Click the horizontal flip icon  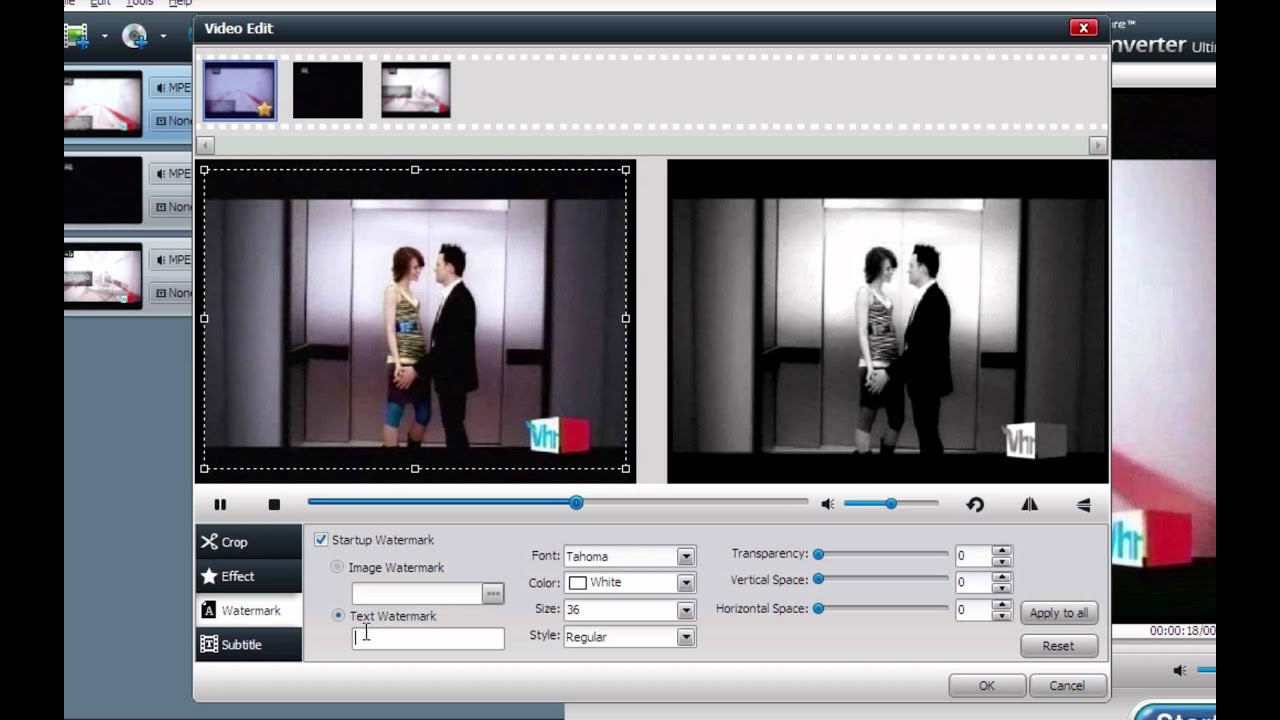pos(1029,505)
